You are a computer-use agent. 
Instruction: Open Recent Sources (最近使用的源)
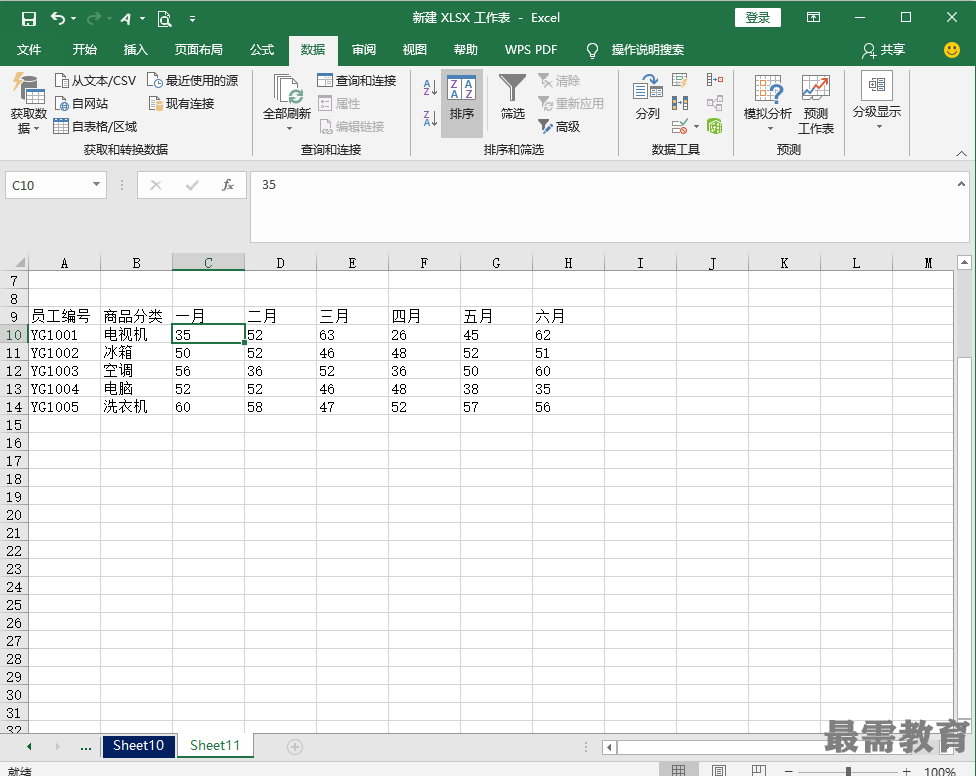point(192,80)
